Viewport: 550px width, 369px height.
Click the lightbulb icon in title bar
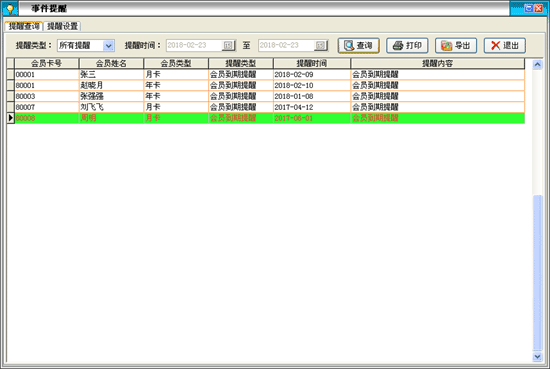(10, 8)
